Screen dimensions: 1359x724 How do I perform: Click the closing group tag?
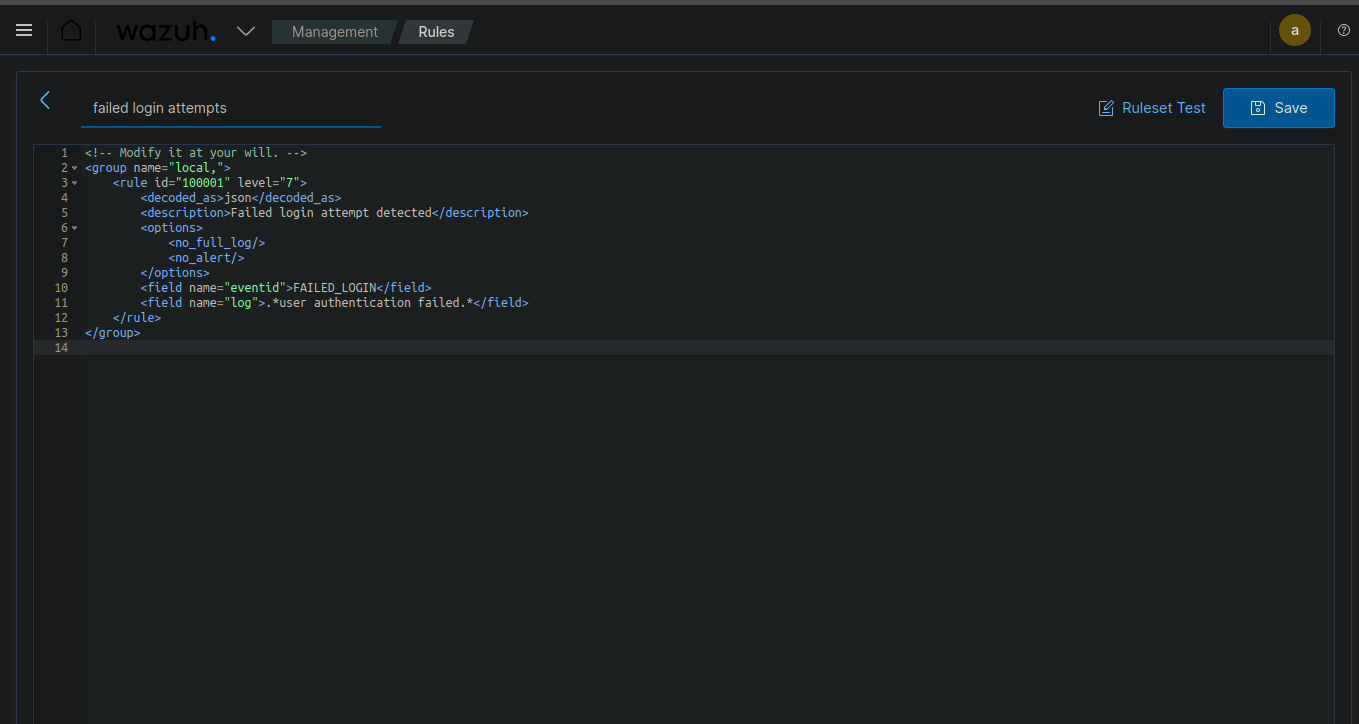[113, 333]
